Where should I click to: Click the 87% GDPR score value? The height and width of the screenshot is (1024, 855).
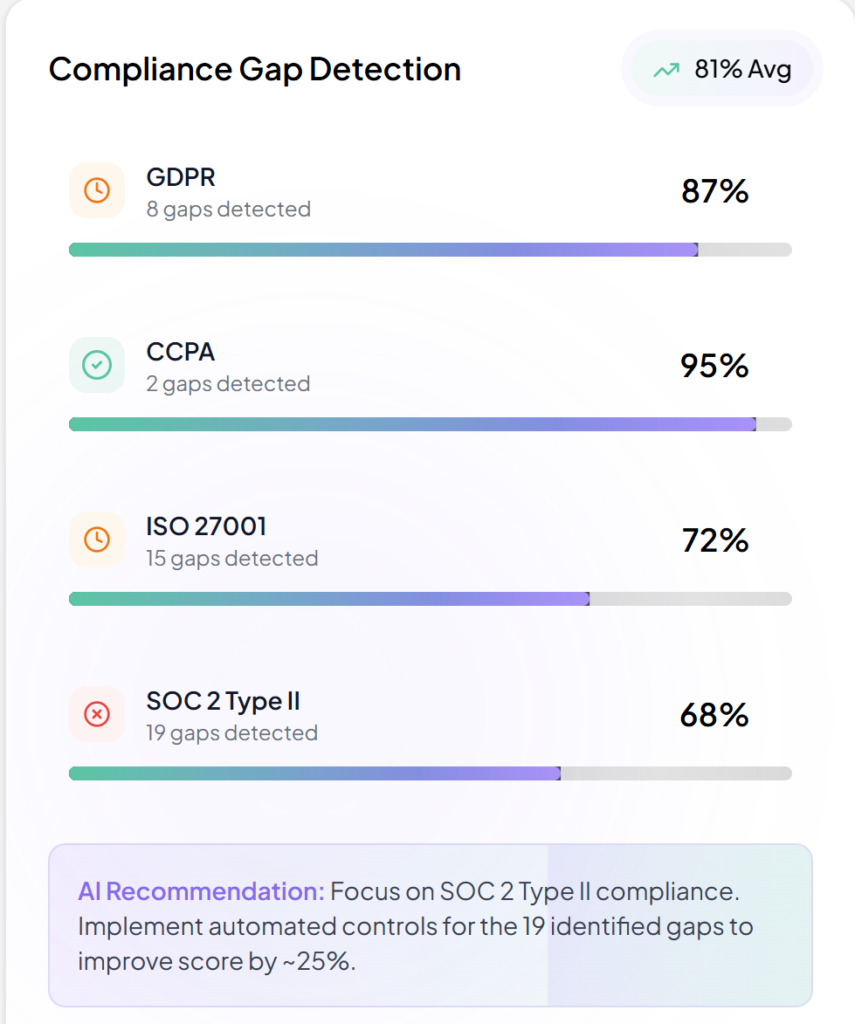tap(715, 191)
